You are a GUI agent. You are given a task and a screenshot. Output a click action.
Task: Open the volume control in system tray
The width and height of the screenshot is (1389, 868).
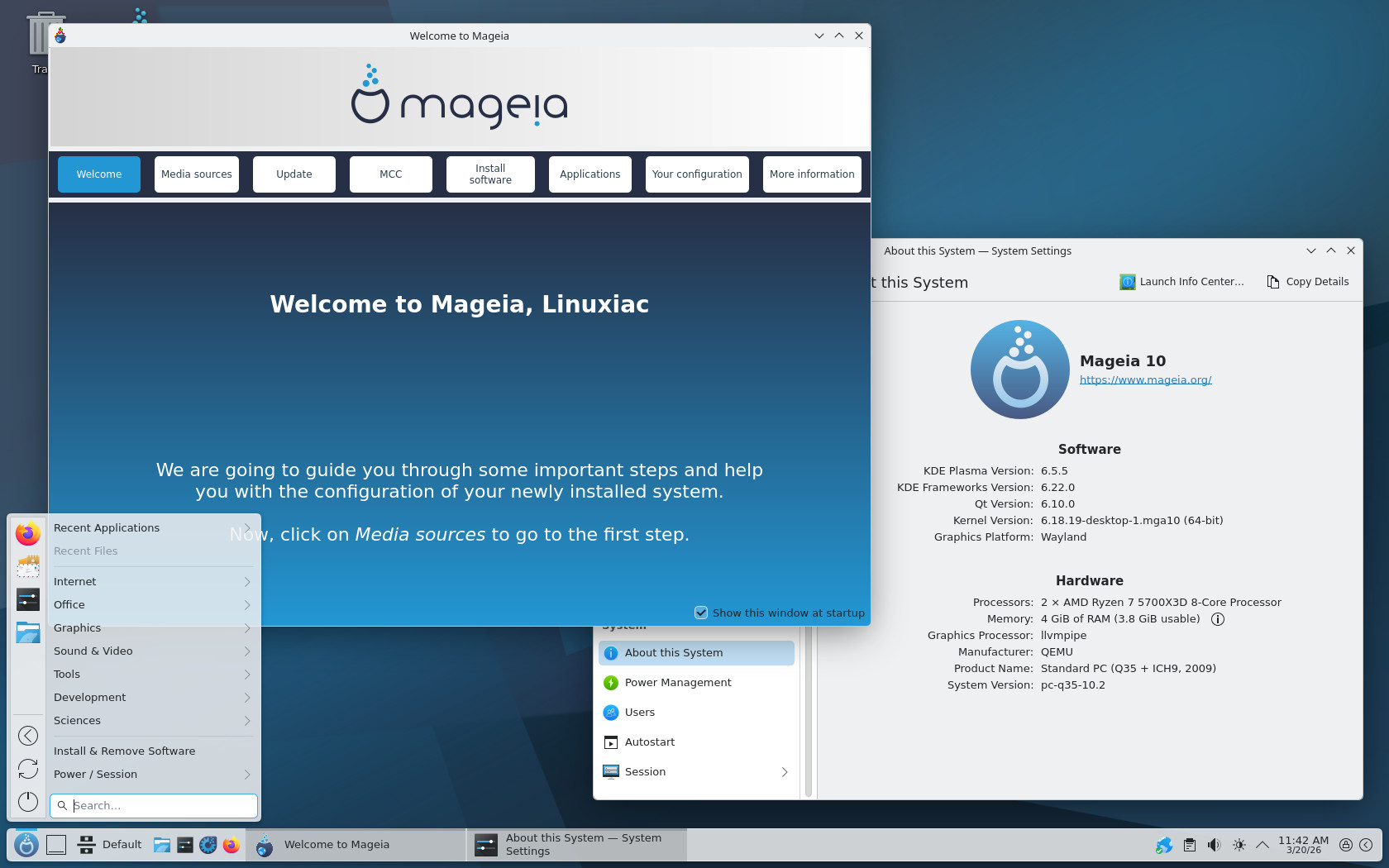(1214, 845)
